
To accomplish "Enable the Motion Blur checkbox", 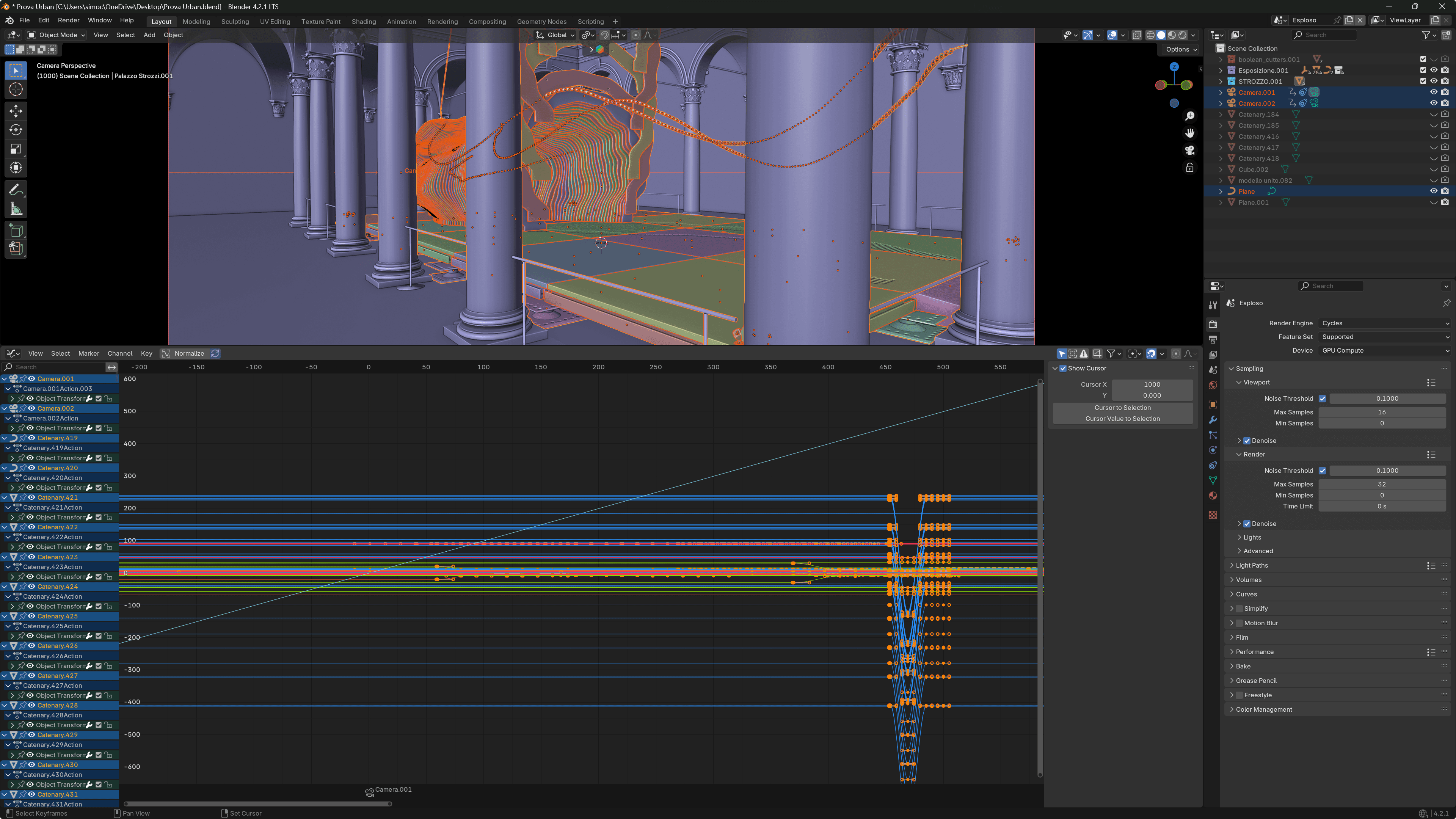I will coord(1239,623).
